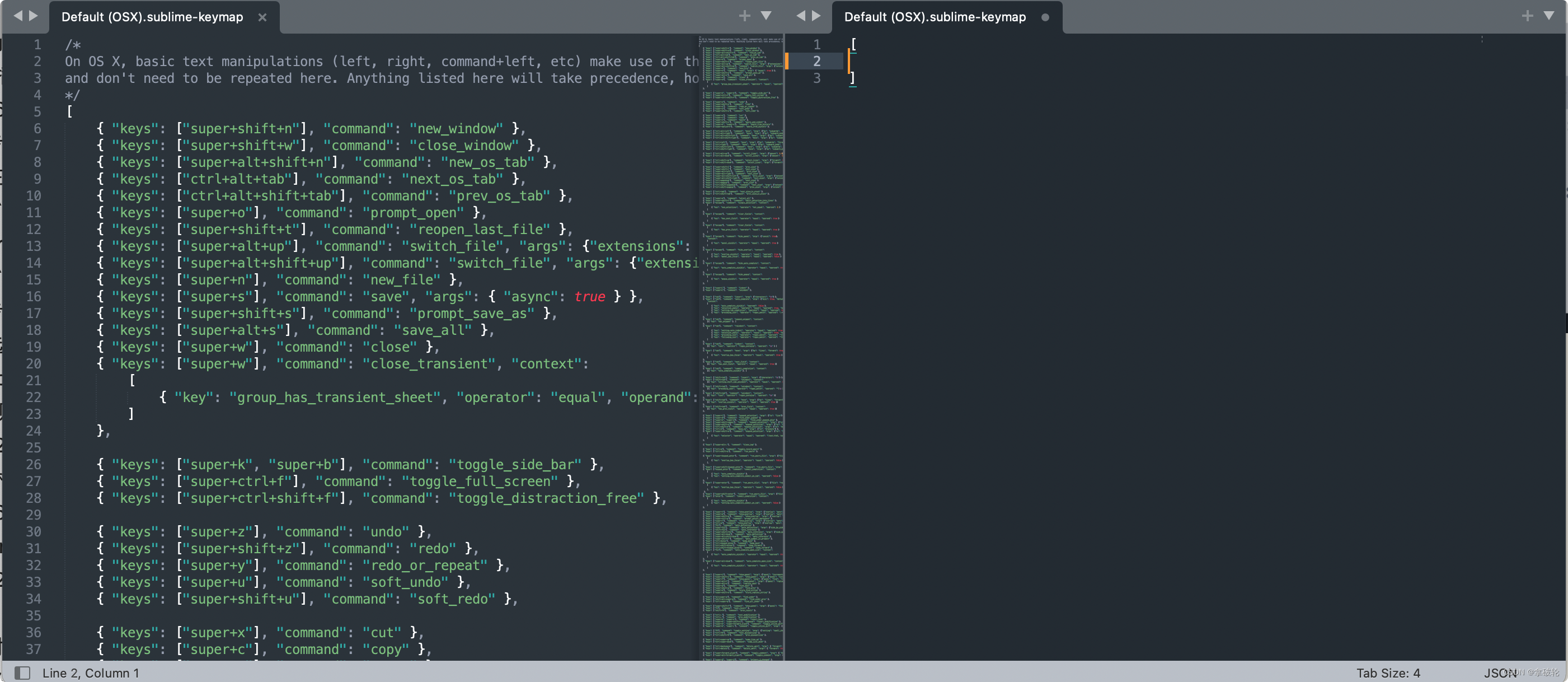Add new tab in left pane

[744, 16]
